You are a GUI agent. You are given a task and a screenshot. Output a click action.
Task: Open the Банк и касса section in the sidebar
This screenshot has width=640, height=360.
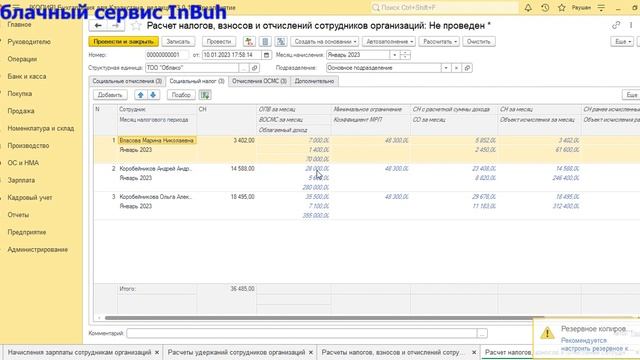27,76
